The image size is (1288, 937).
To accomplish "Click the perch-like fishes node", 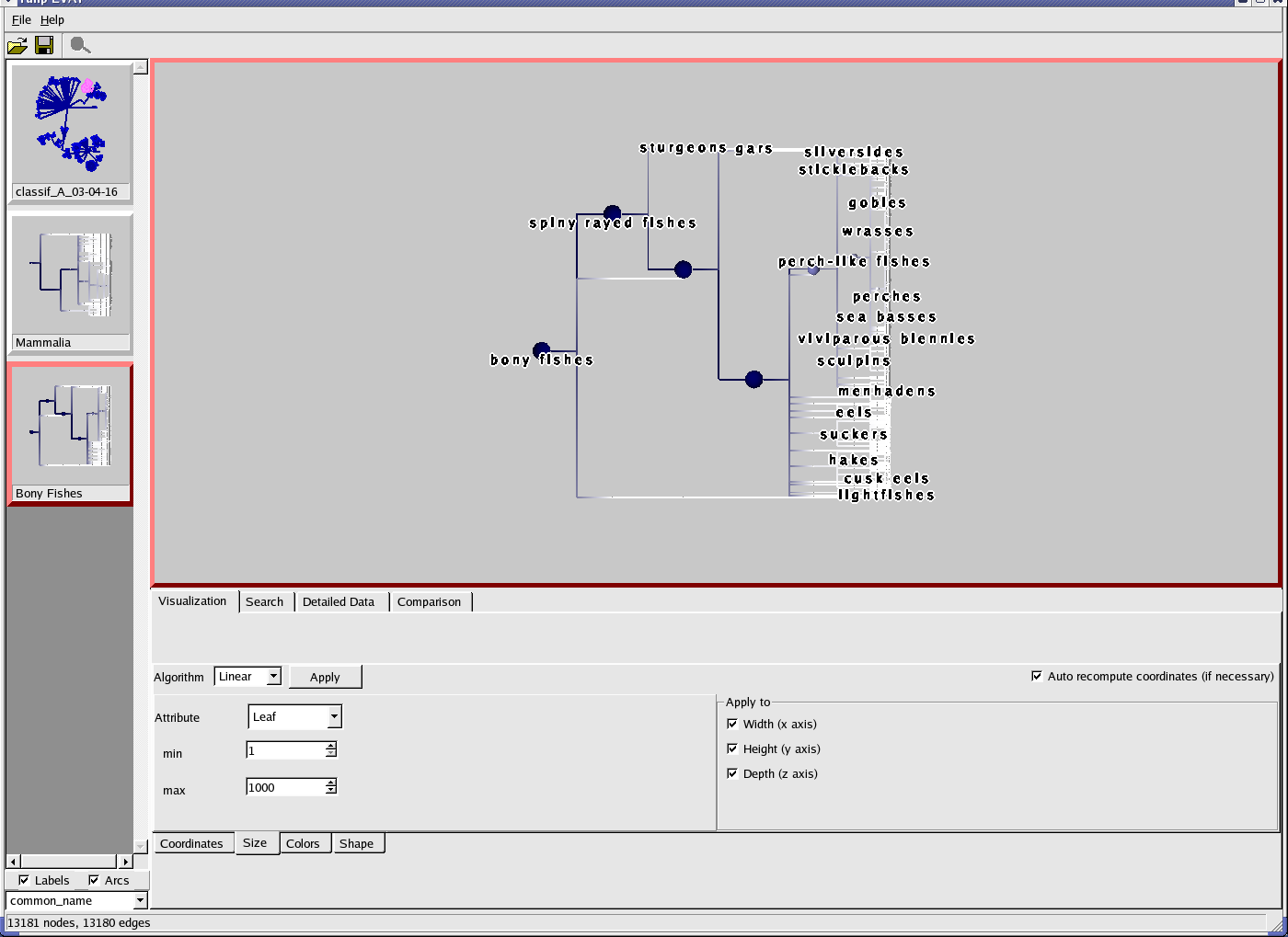I will point(813,269).
